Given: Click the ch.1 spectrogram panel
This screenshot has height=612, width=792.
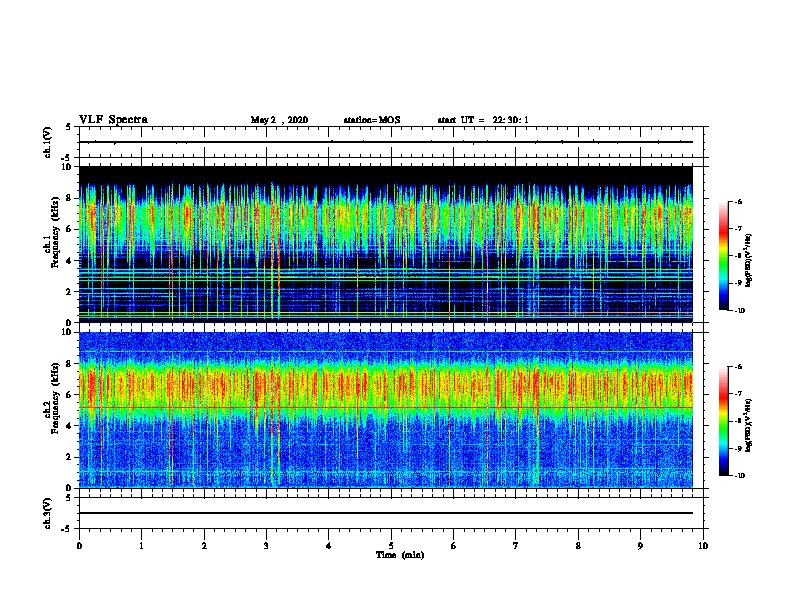Looking at the screenshot, I should tap(386, 244).
